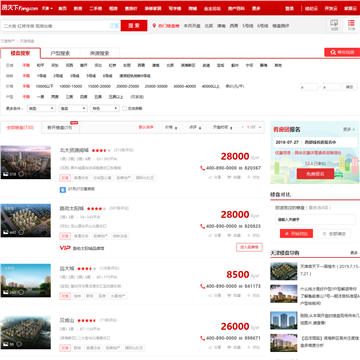Switch to map view icon in top right
360x360 pixels.
334,25
